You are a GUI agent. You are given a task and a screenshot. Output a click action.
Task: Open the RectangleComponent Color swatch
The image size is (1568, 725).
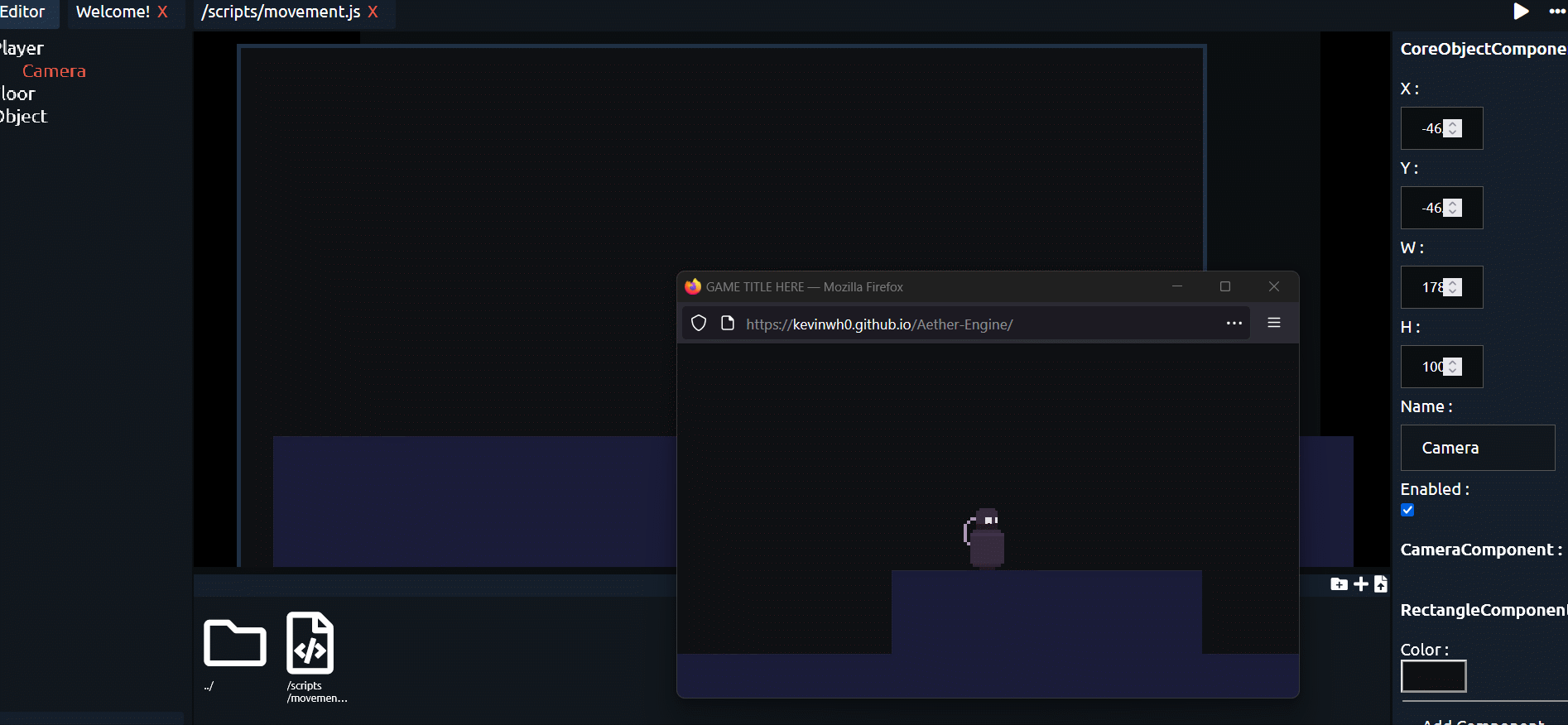(1433, 676)
